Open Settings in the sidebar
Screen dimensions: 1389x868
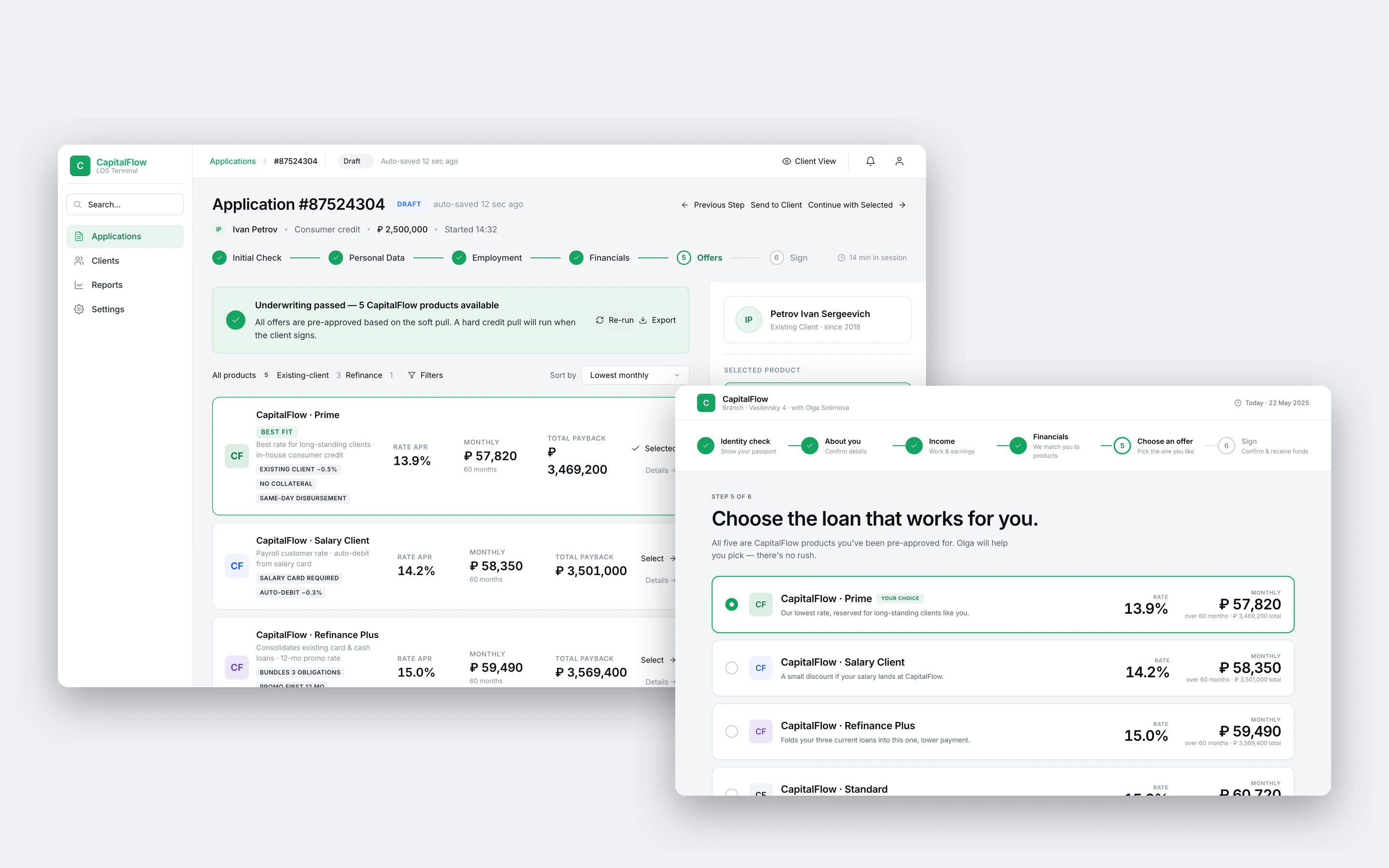click(125, 309)
